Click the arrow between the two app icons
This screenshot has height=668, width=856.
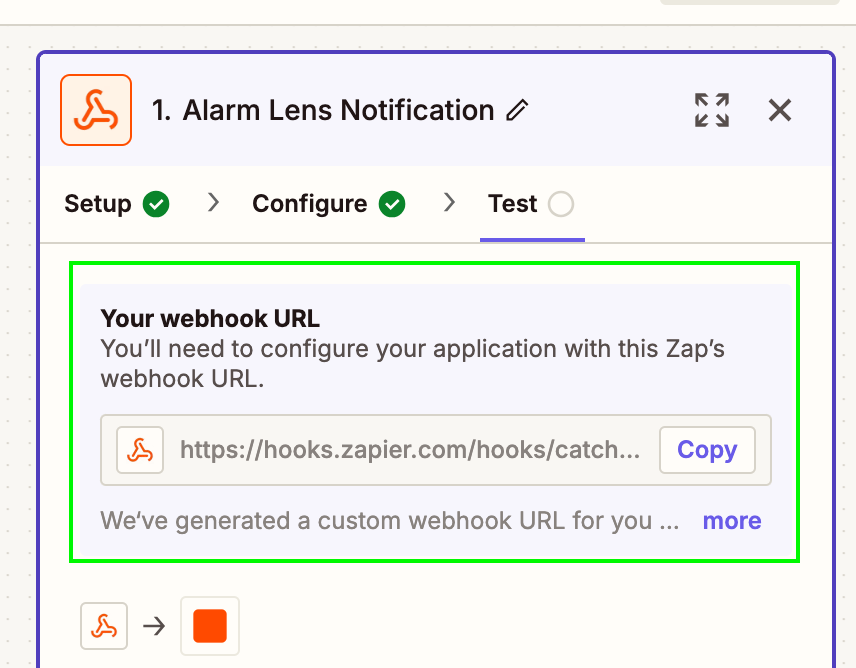pyautogui.click(x=154, y=627)
